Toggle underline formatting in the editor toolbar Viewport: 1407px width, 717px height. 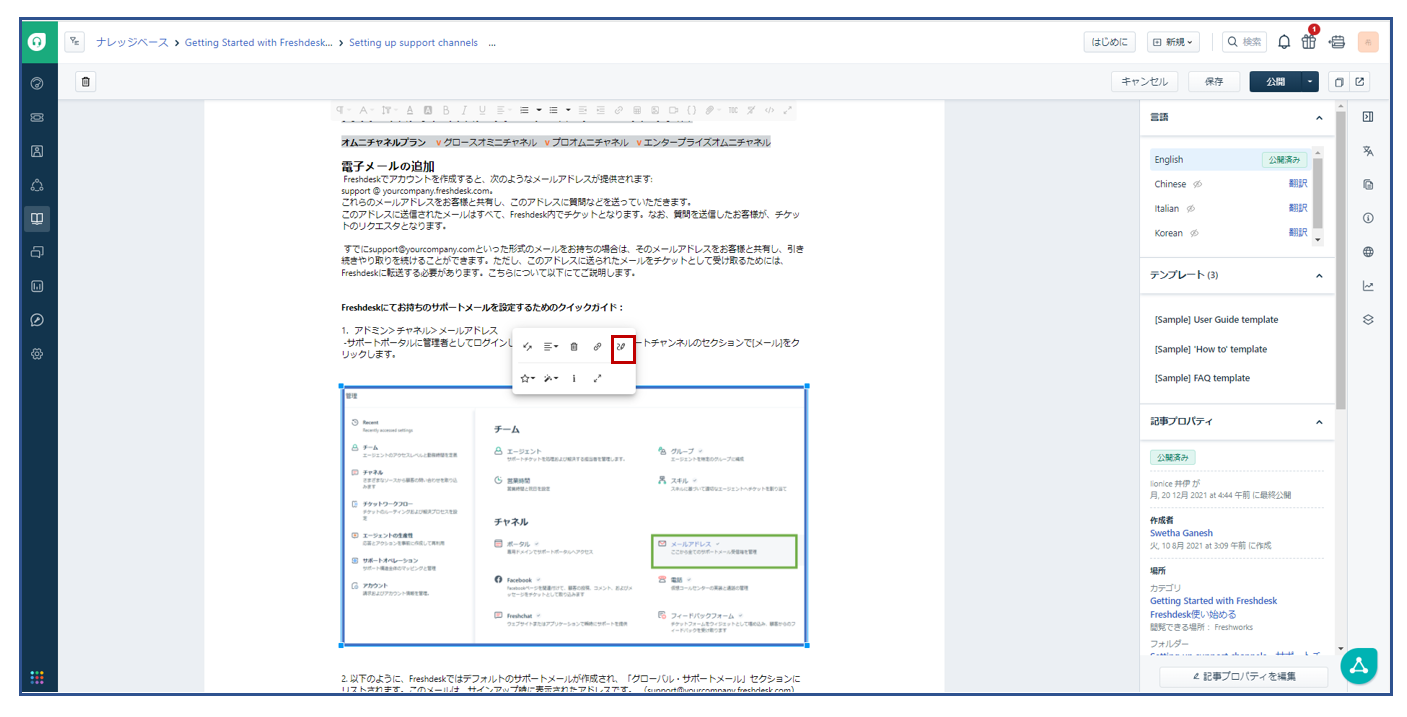click(482, 110)
